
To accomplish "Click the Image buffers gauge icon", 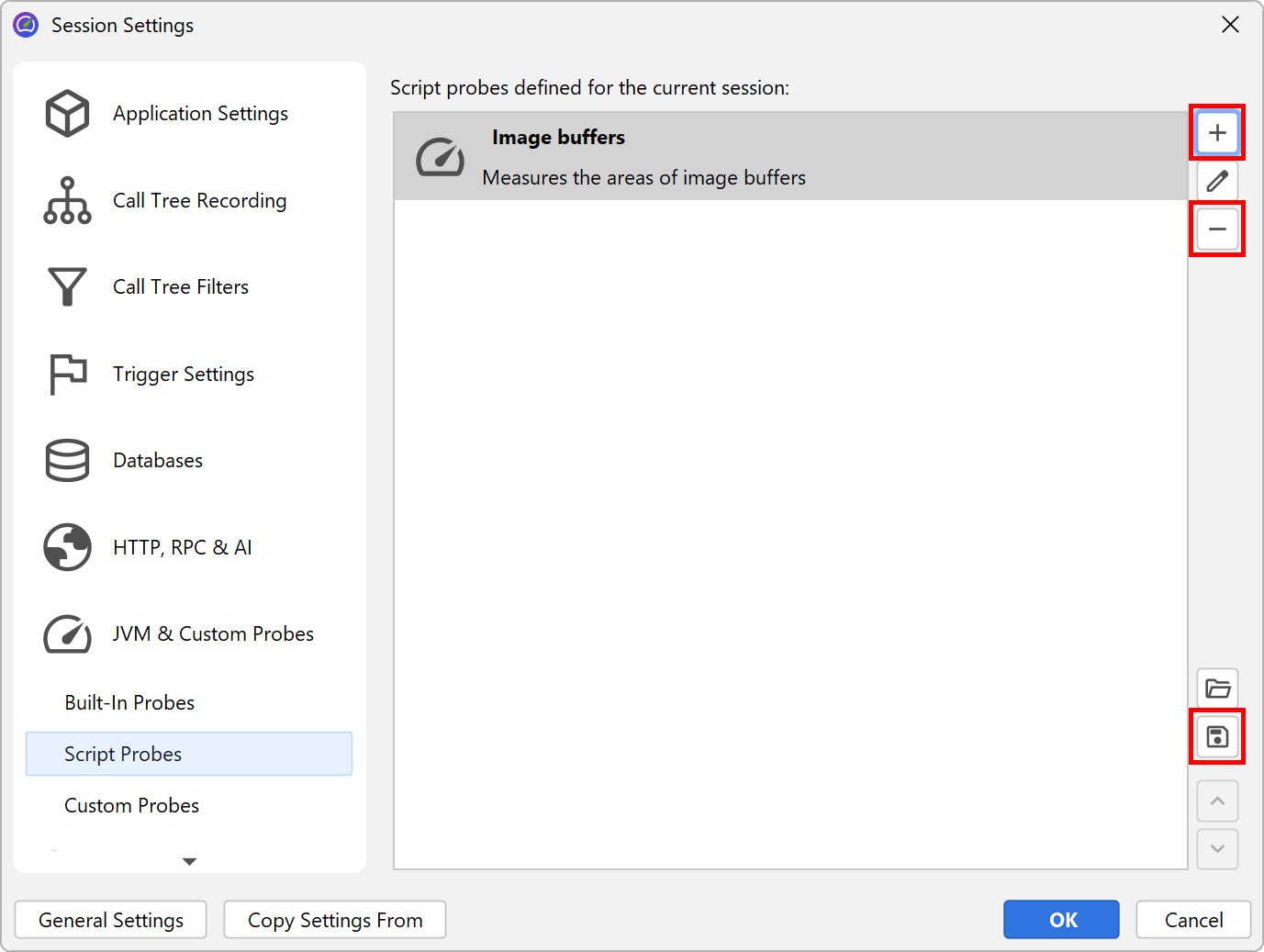I will [440, 157].
